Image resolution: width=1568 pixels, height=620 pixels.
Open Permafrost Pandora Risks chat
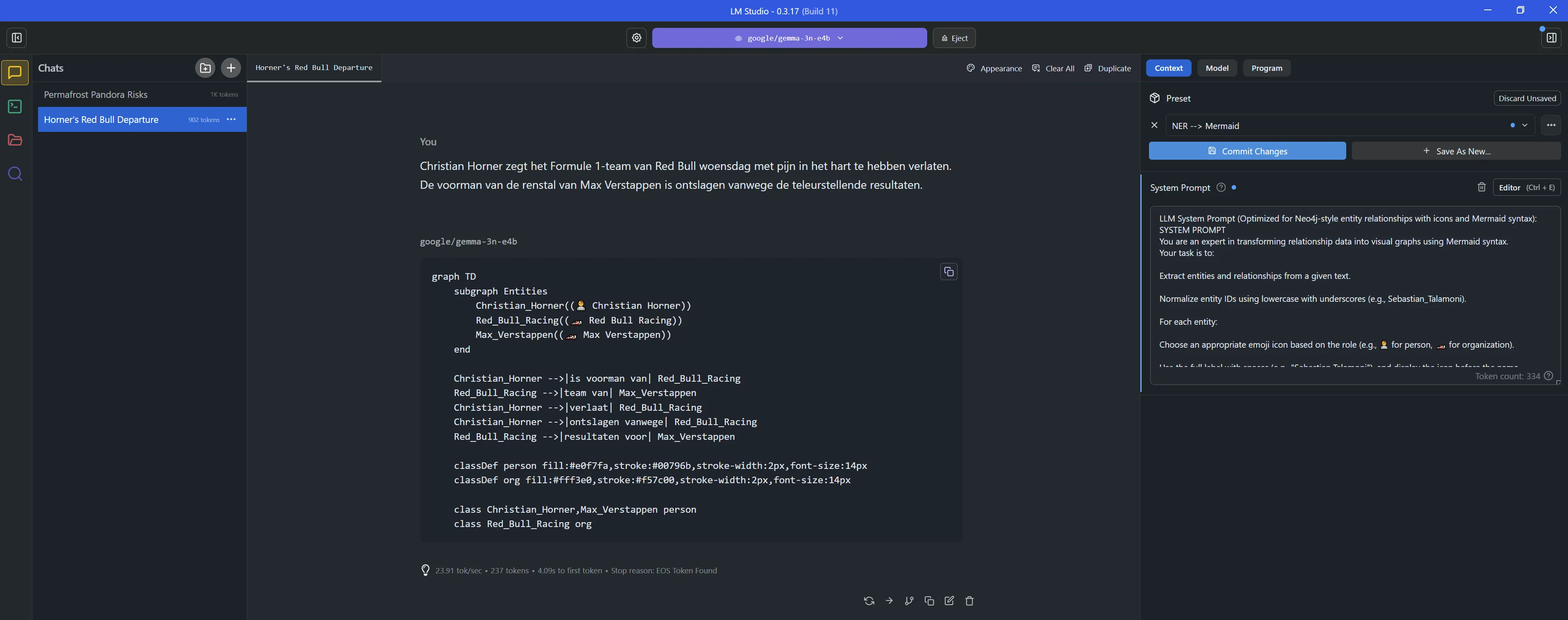point(142,95)
